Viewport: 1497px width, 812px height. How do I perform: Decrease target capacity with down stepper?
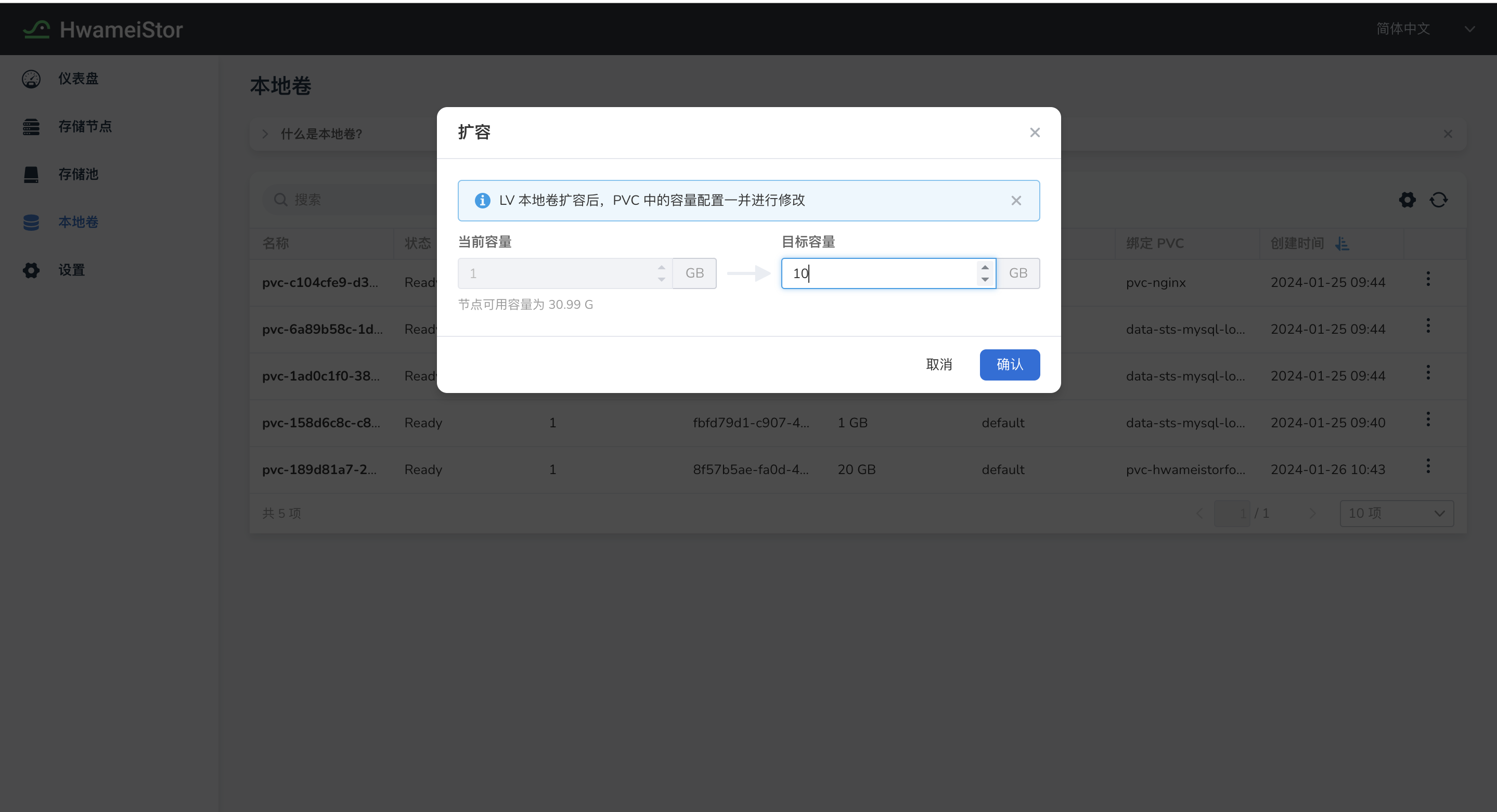(x=985, y=280)
